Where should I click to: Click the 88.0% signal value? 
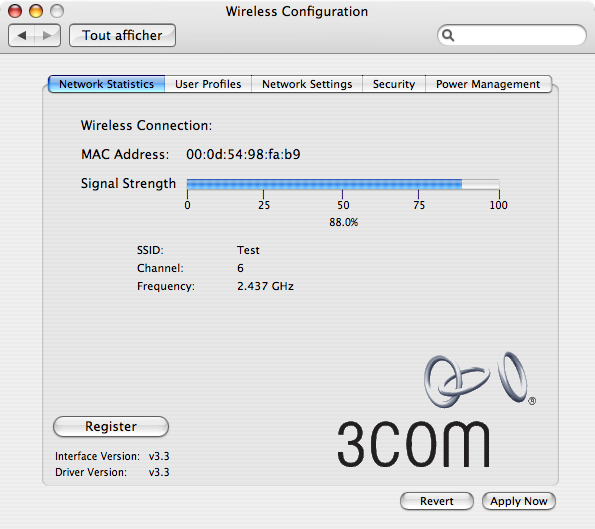(x=343, y=222)
